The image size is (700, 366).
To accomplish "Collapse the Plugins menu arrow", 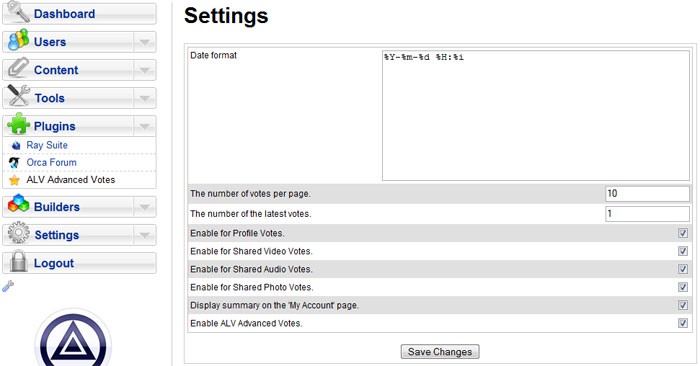I will (x=144, y=126).
